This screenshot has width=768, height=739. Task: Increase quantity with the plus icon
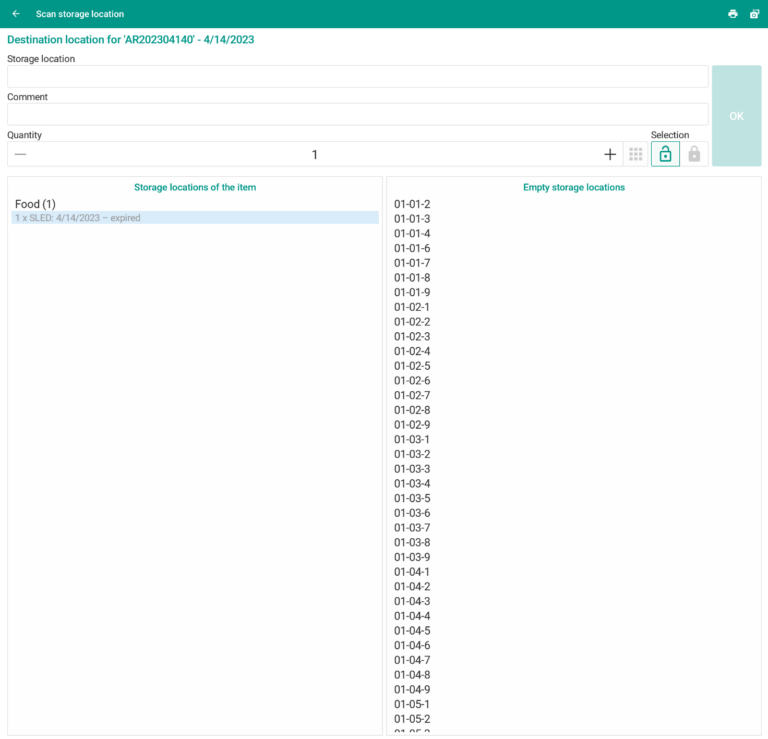click(610, 154)
